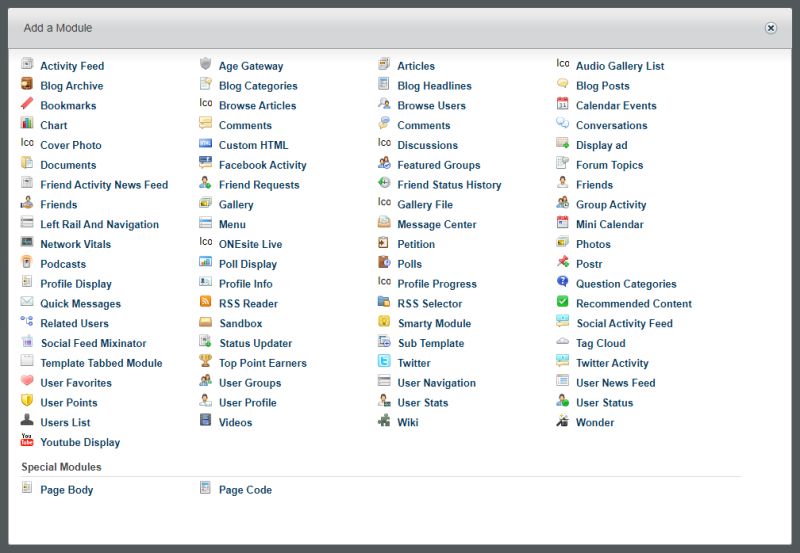Click the Blog Archive module icon
The width and height of the screenshot is (800, 553).
pos(27,84)
